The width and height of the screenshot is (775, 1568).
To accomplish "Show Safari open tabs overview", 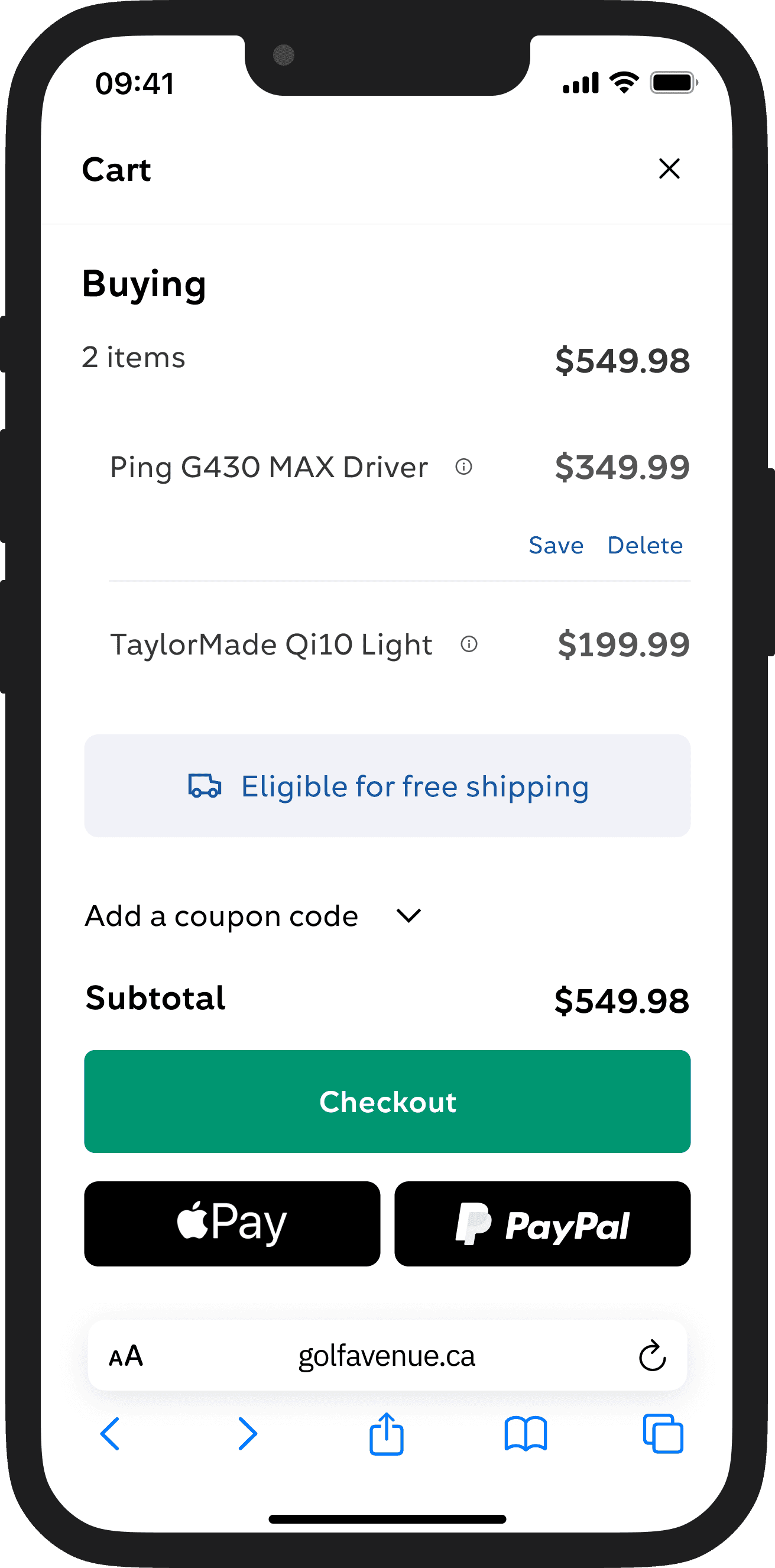I will pyautogui.click(x=663, y=1433).
